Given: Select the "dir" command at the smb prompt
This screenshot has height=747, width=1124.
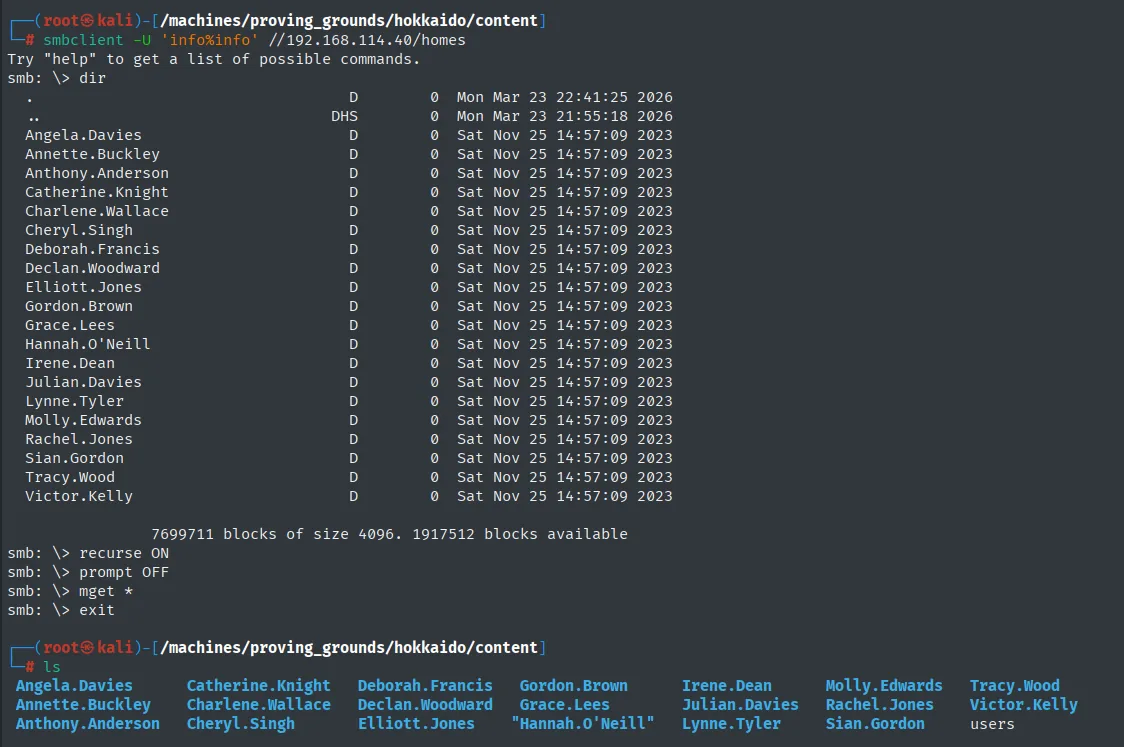Looking at the screenshot, I should (x=92, y=78).
